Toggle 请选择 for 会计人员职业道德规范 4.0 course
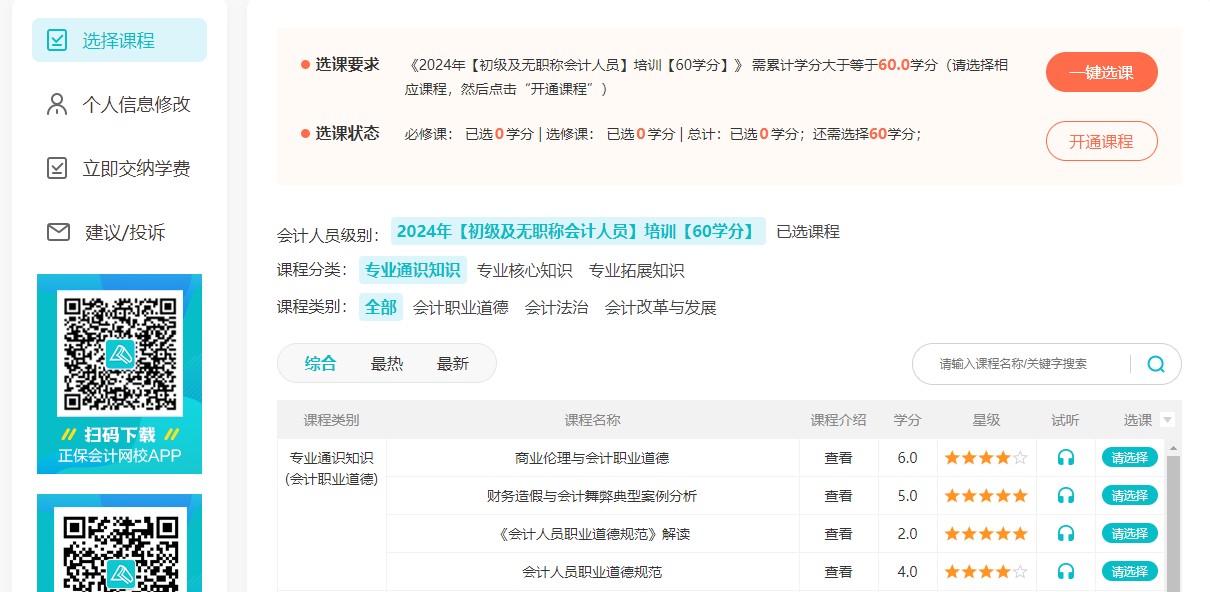The width and height of the screenshot is (1210, 592). (x=1129, y=572)
